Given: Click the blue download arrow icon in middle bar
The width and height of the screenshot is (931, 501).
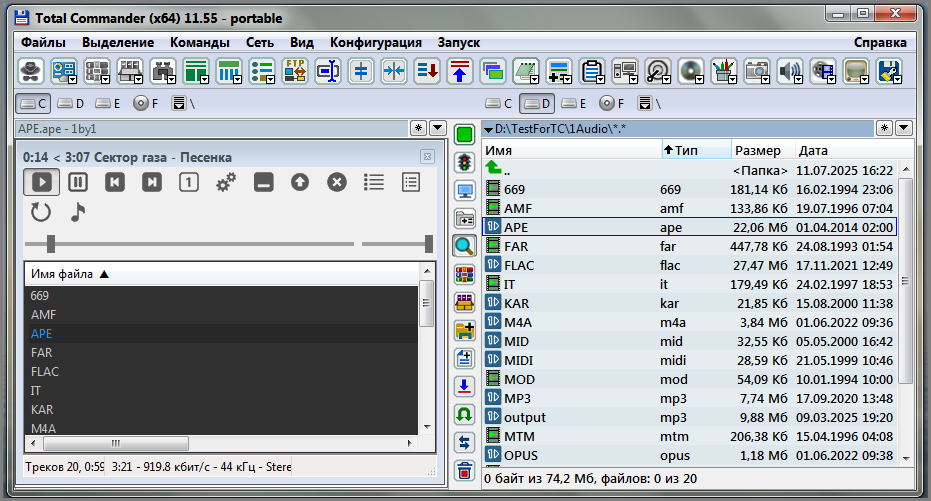Looking at the screenshot, I should click(464, 386).
